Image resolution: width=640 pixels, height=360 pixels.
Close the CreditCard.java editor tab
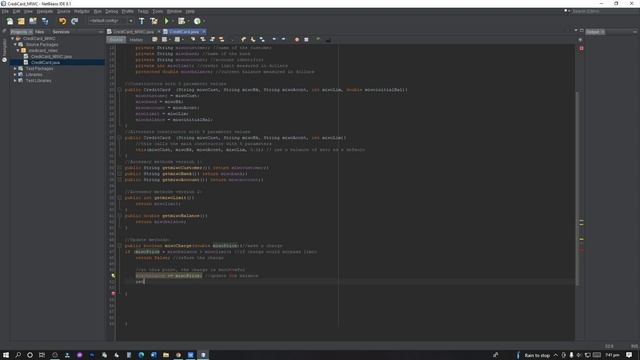click(204, 32)
